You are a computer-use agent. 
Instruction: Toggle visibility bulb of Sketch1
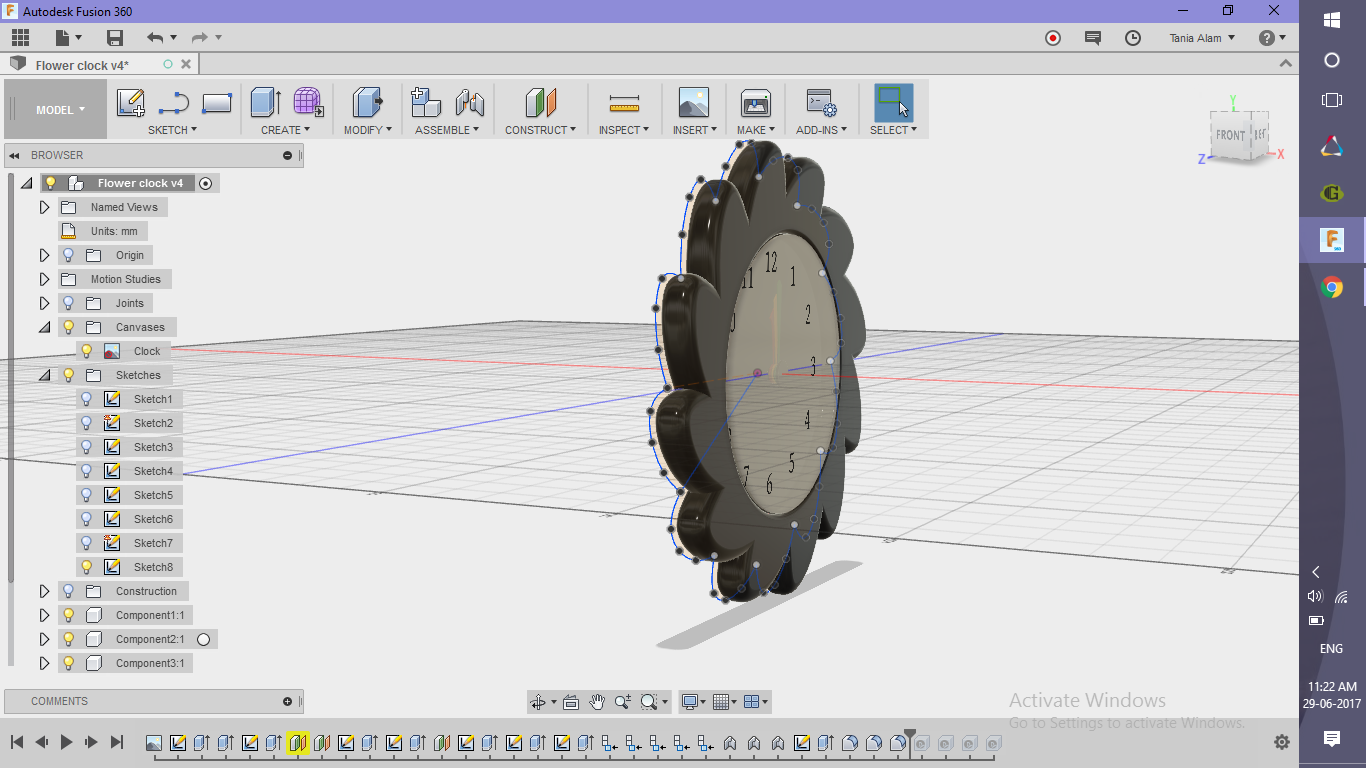[x=86, y=399]
